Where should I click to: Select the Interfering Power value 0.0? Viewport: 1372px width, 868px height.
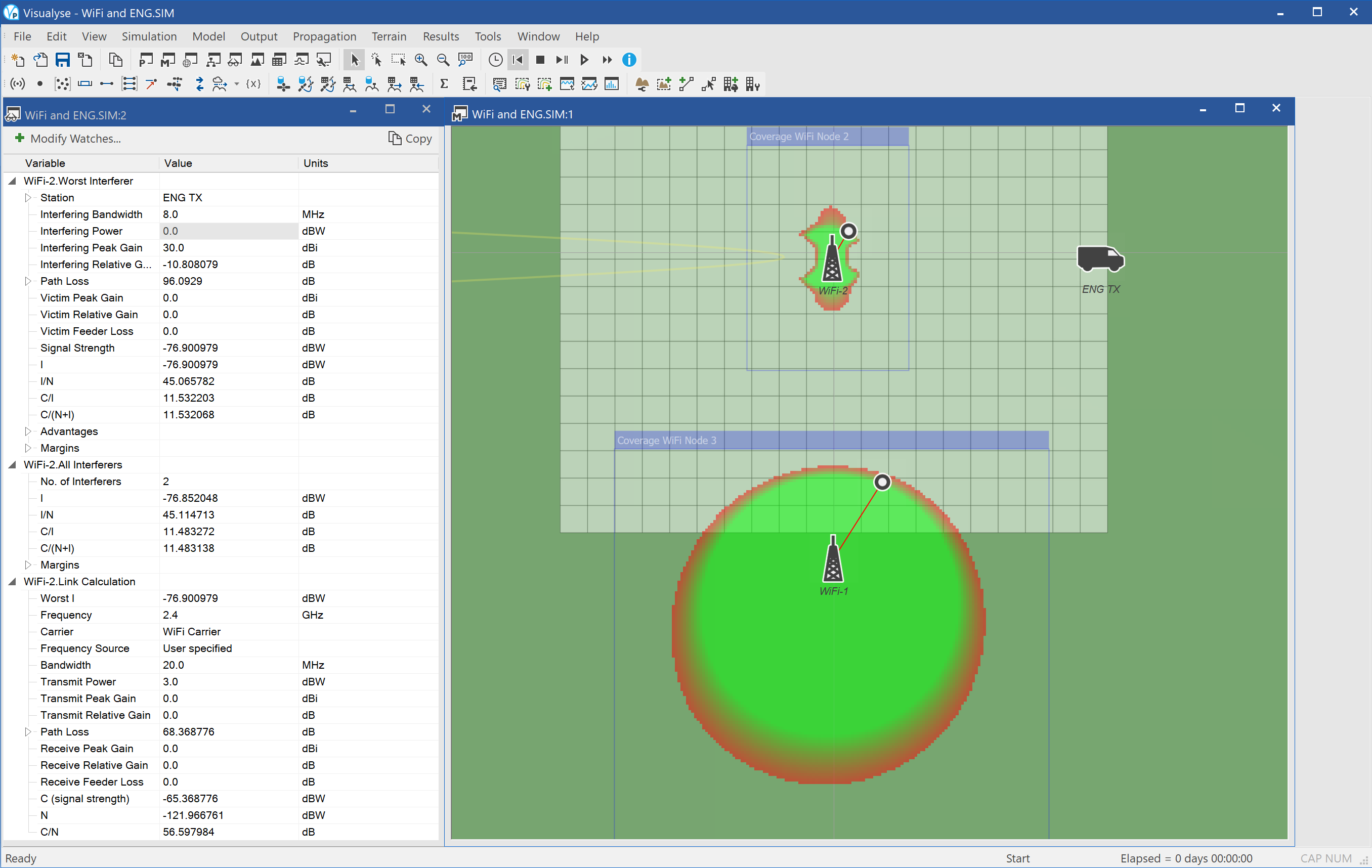point(229,231)
